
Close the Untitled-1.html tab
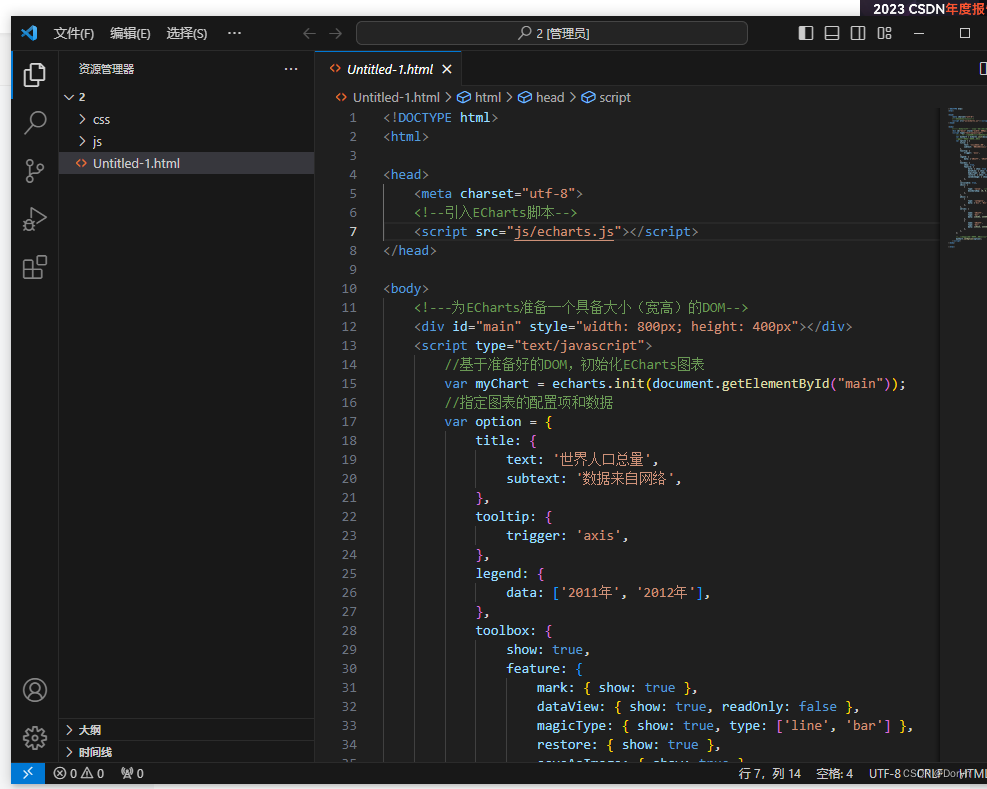click(447, 69)
